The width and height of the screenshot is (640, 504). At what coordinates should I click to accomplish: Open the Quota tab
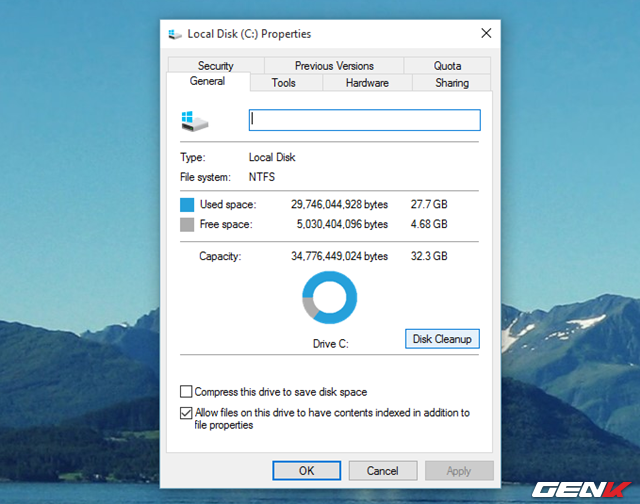pyautogui.click(x=447, y=66)
